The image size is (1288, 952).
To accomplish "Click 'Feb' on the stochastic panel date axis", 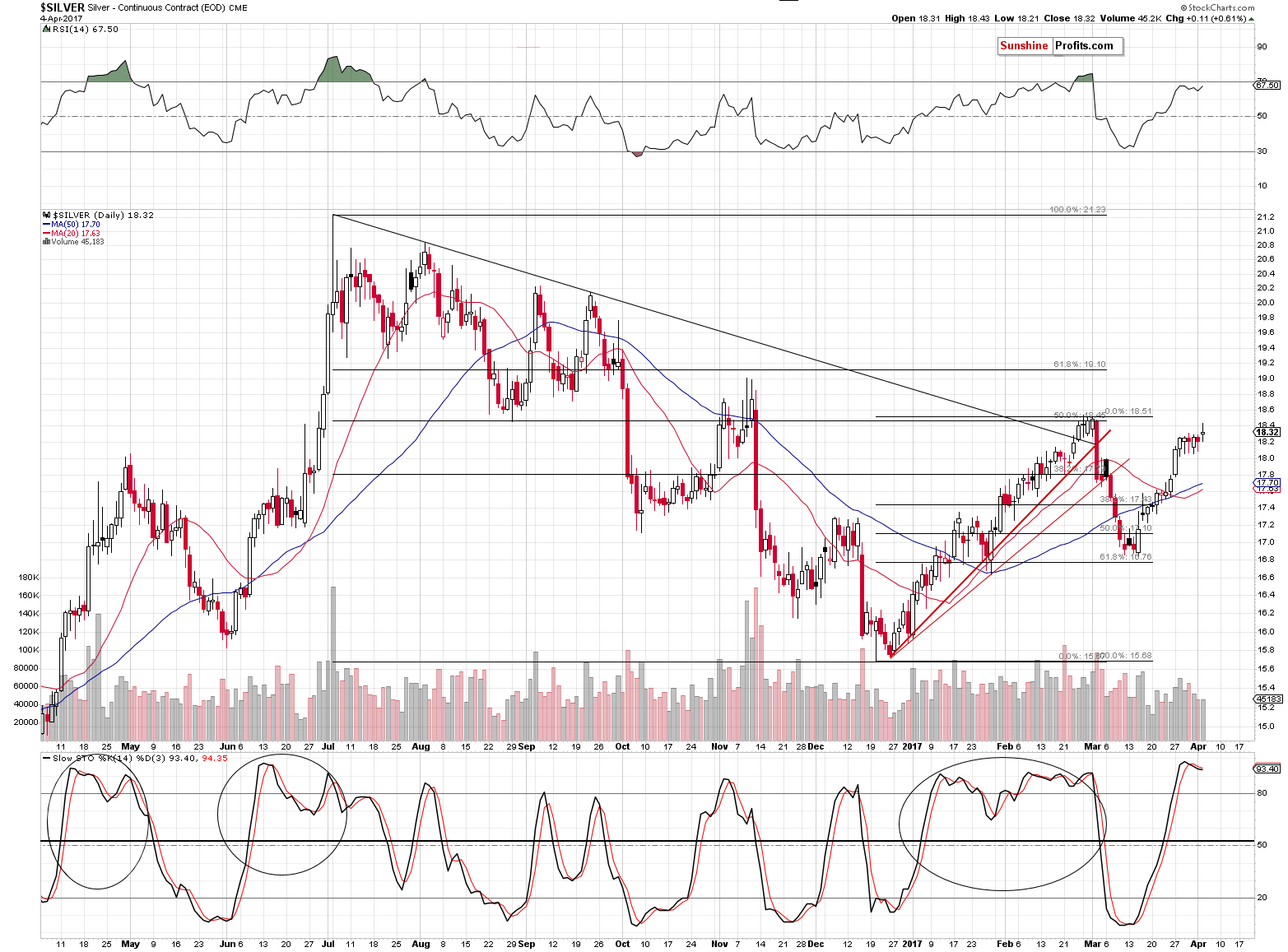I will [x=1004, y=945].
